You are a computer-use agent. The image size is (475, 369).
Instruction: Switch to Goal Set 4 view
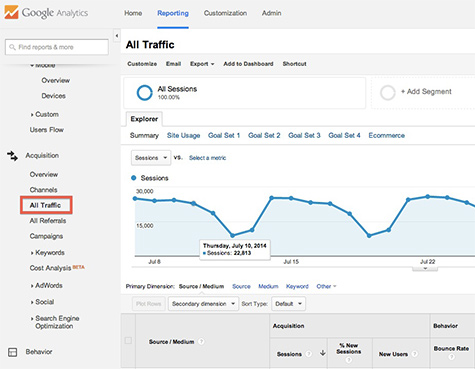coord(344,135)
